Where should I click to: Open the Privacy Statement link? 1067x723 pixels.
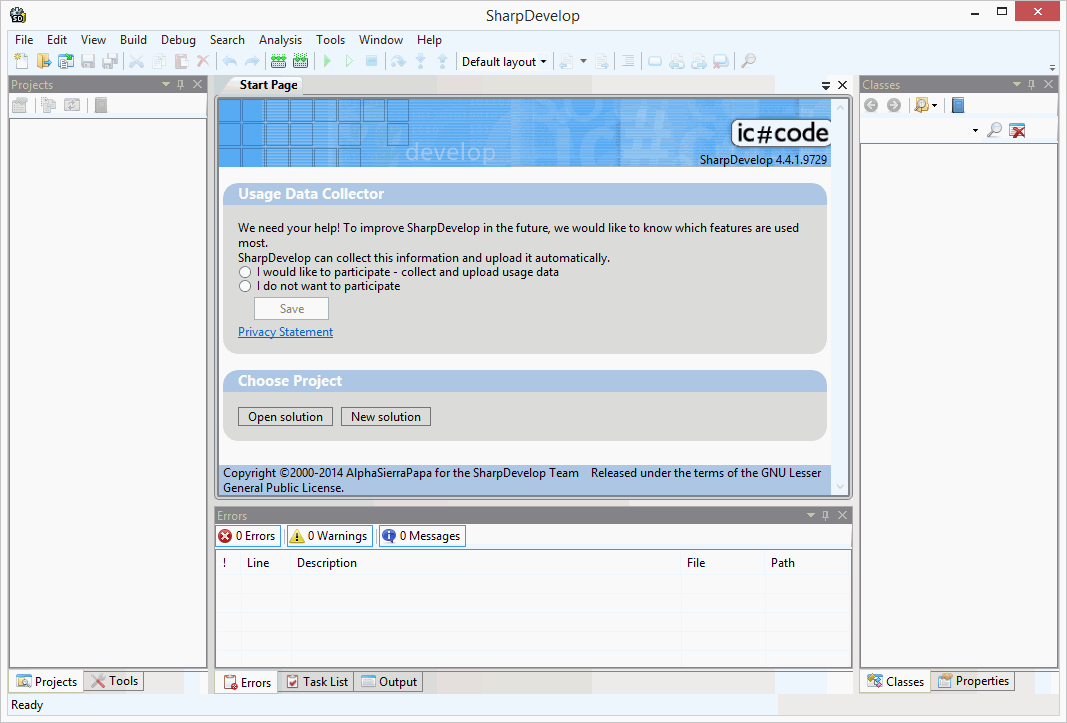pos(285,332)
